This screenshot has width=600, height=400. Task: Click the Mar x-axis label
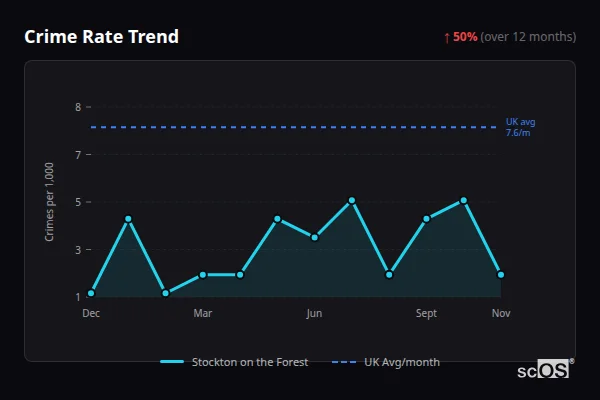(x=203, y=313)
